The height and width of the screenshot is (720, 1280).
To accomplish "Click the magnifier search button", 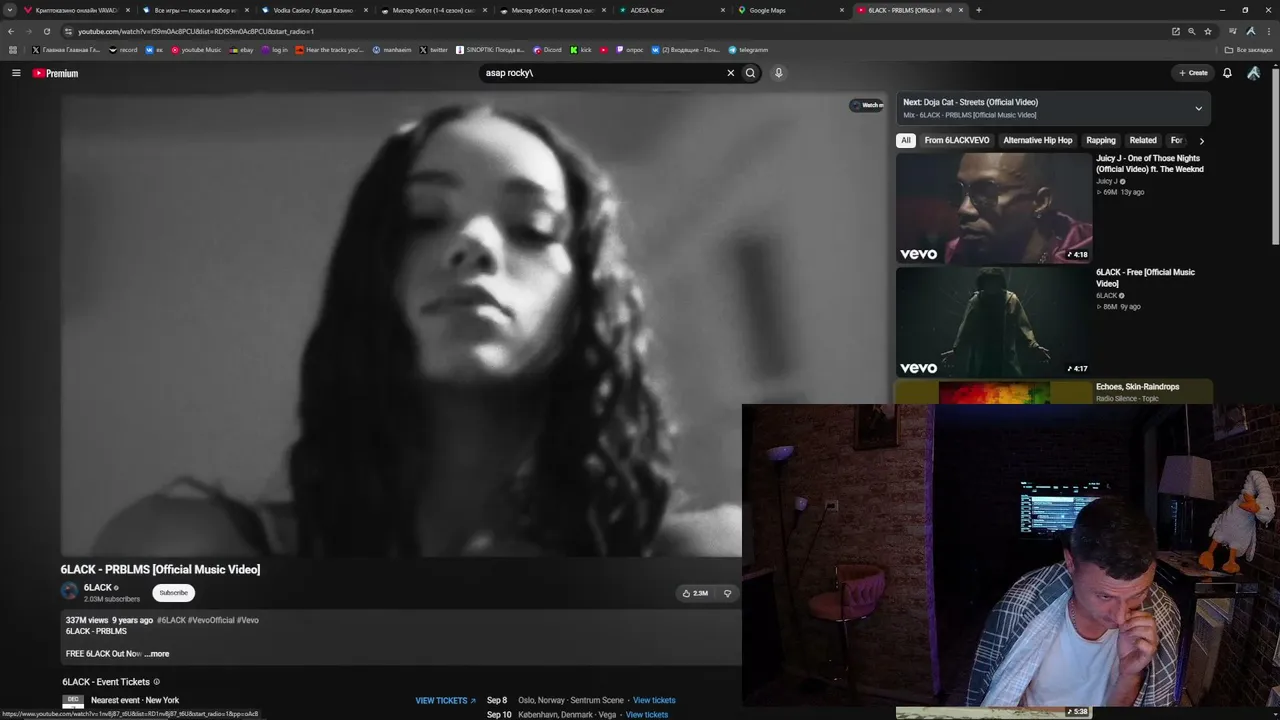I will tap(750, 73).
